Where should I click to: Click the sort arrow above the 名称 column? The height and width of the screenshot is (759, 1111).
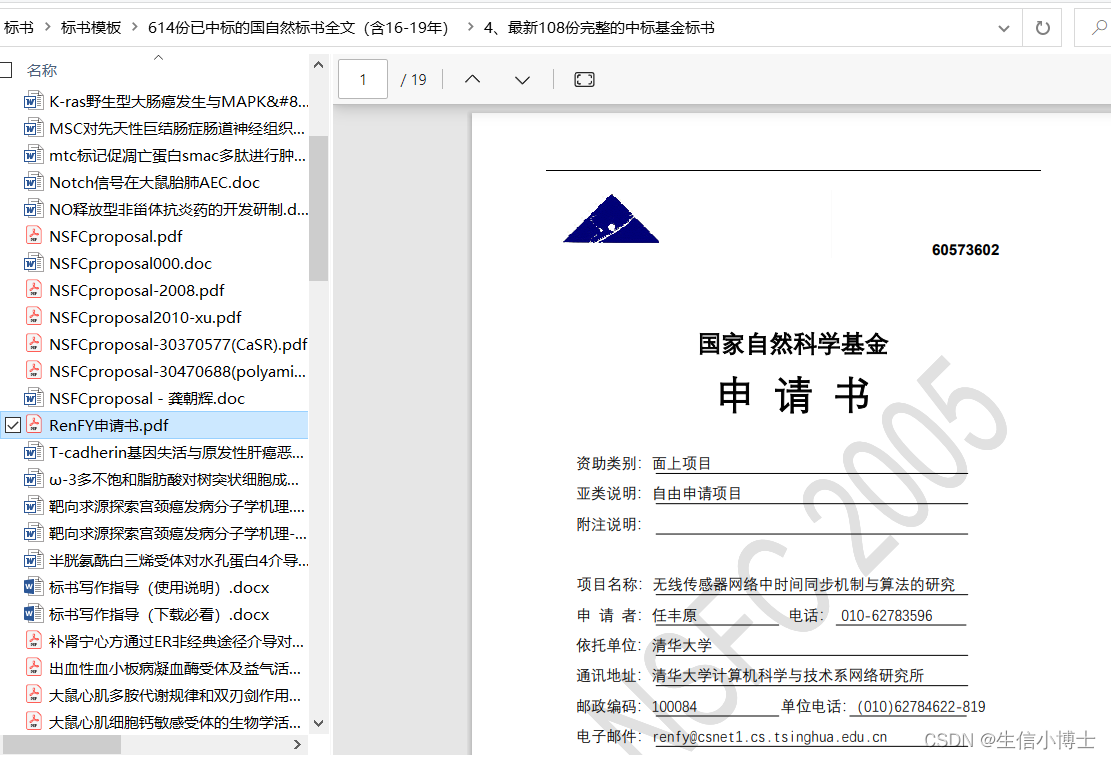click(x=159, y=57)
